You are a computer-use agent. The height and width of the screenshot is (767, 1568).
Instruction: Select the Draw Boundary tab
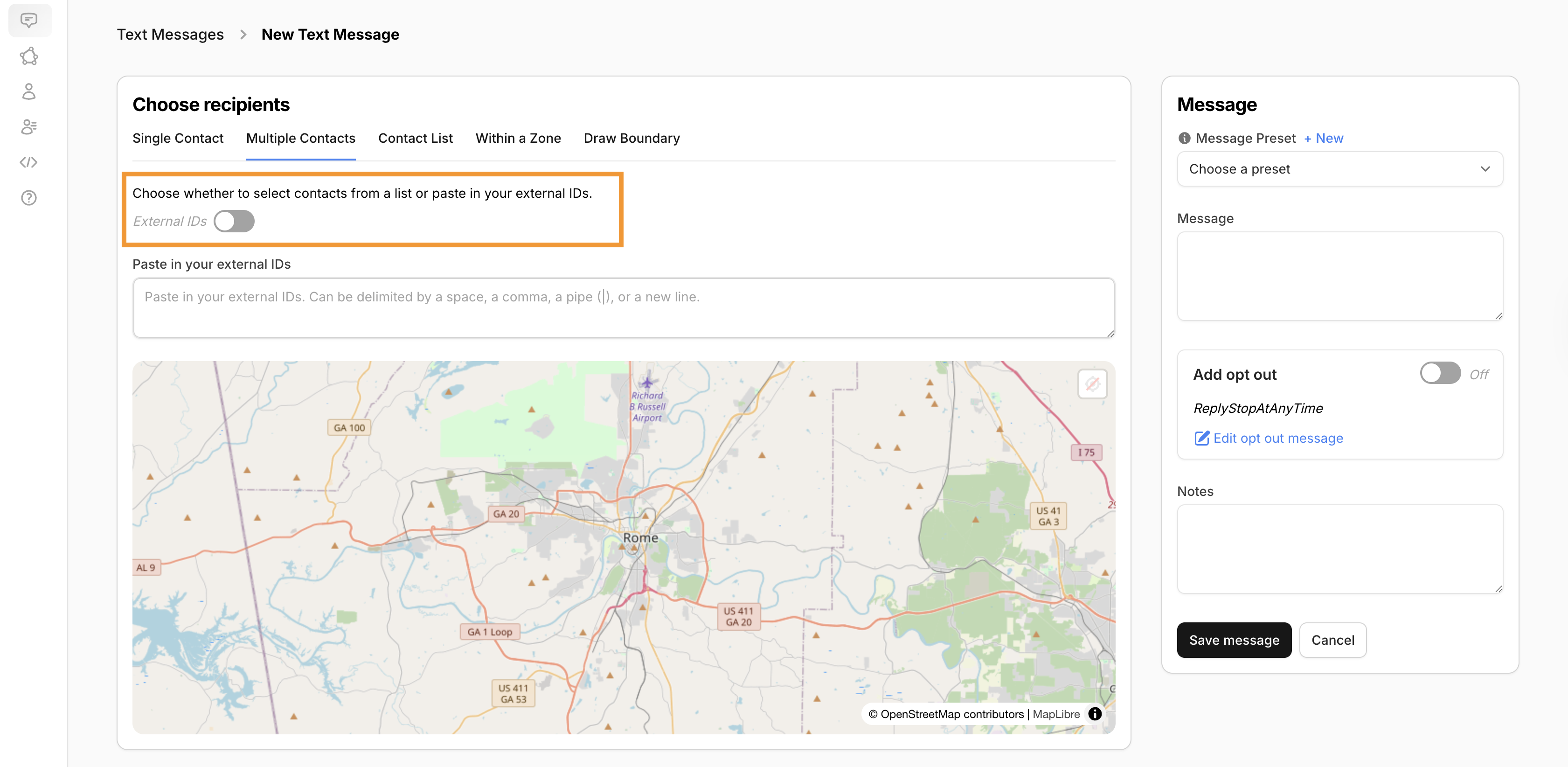tap(631, 138)
